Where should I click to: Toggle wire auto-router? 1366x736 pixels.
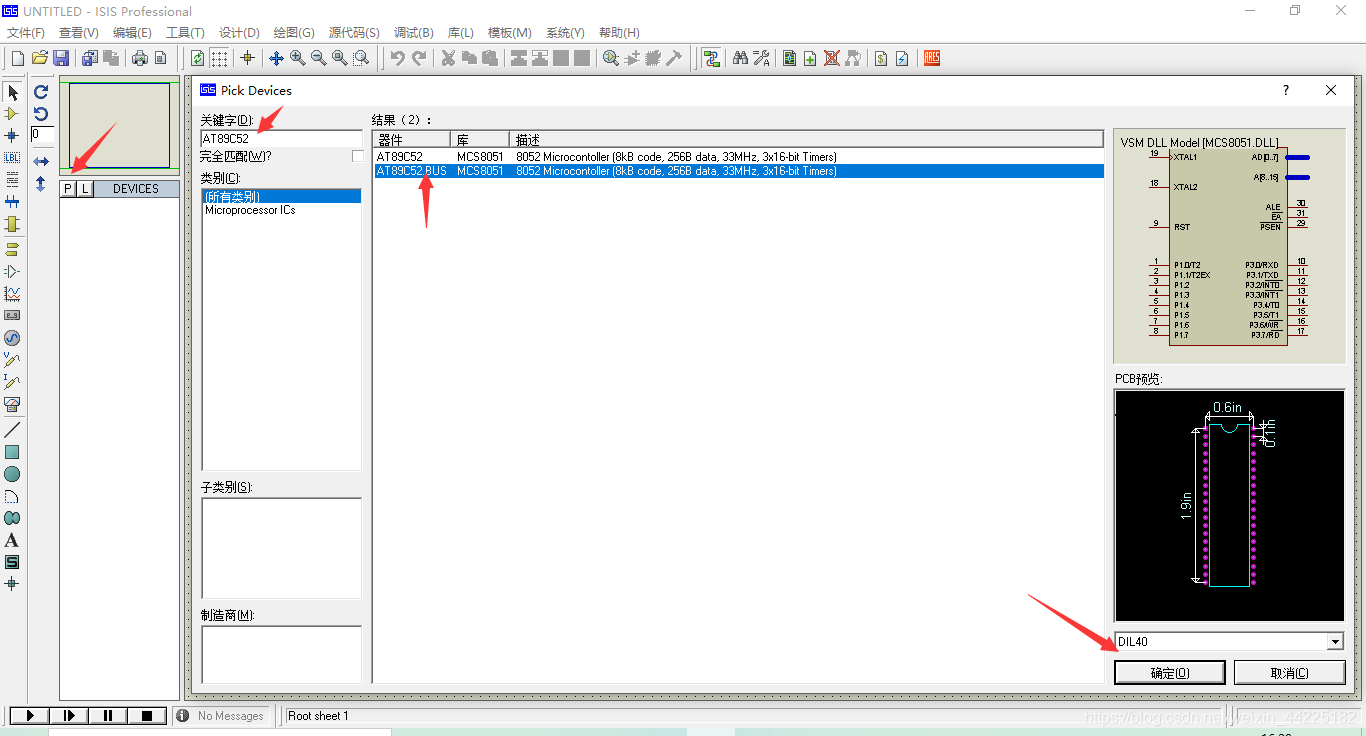(711, 58)
